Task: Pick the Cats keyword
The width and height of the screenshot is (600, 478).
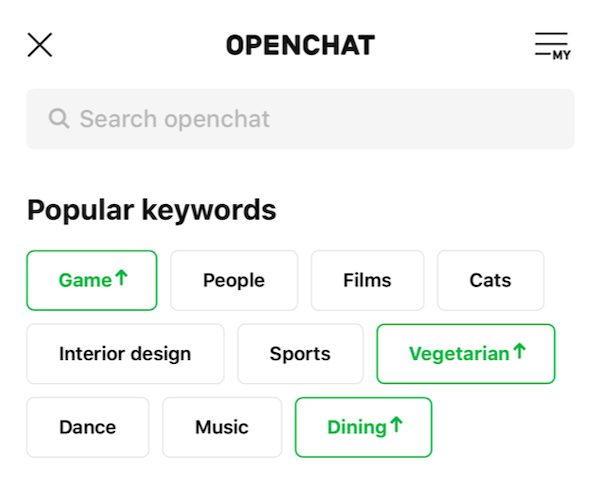Action: click(x=490, y=280)
